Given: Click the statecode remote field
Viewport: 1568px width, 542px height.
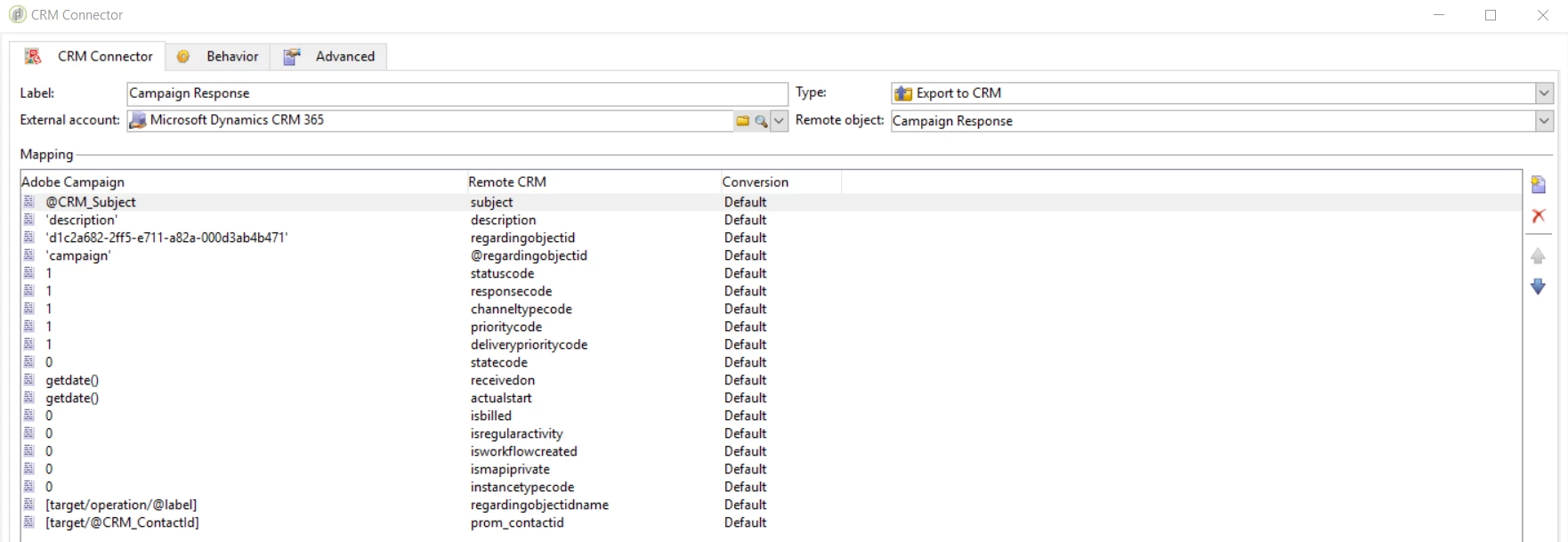Looking at the screenshot, I should click(x=499, y=362).
